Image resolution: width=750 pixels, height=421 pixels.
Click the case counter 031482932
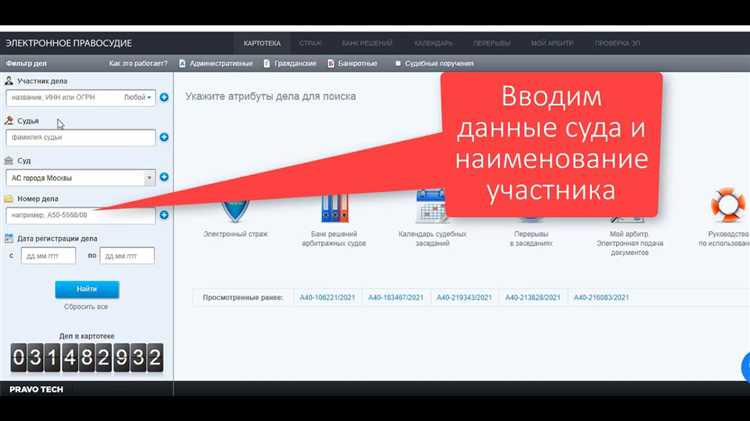point(87,357)
